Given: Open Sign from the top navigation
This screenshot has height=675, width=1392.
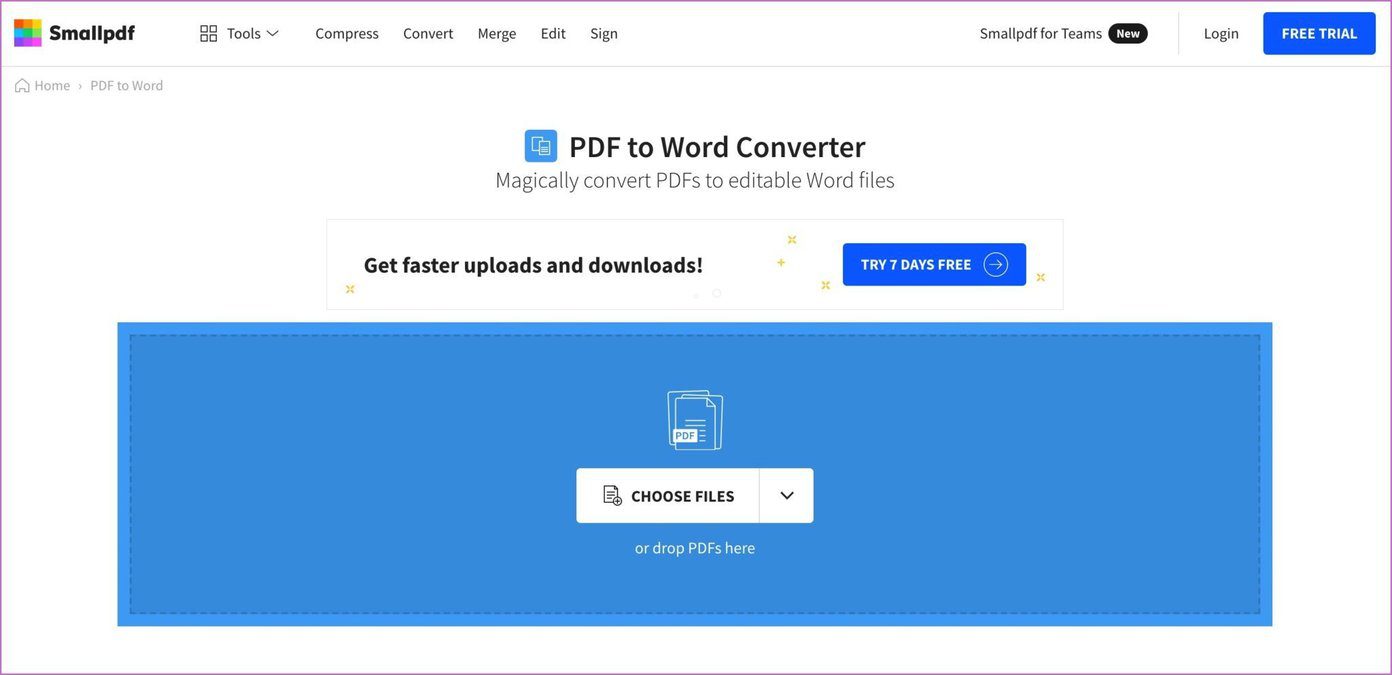Looking at the screenshot, I should [x=604, y=33].
